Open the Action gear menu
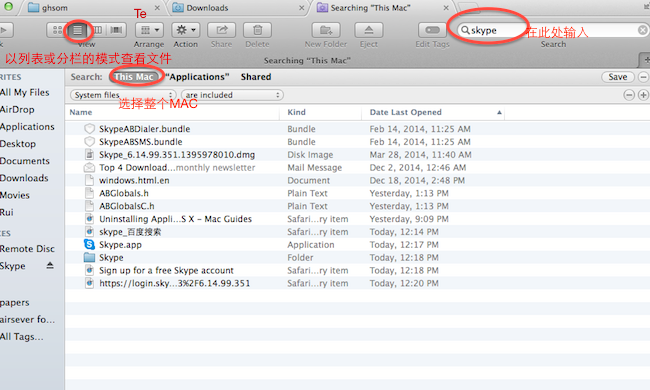 click(x=186, y=30)
